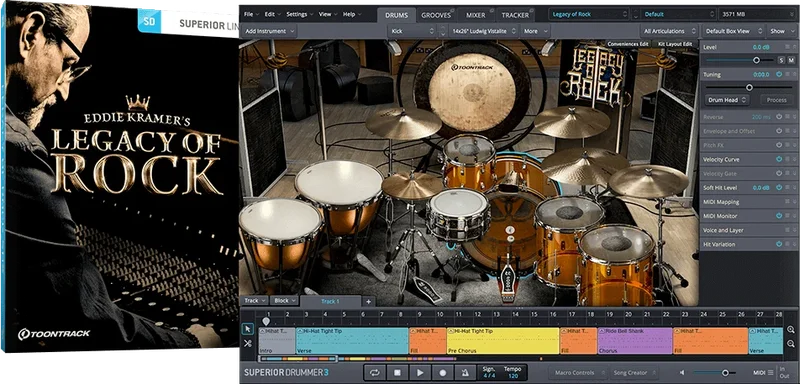Click the record button
This screenshot has height=384, width=800.
point(443,373)
